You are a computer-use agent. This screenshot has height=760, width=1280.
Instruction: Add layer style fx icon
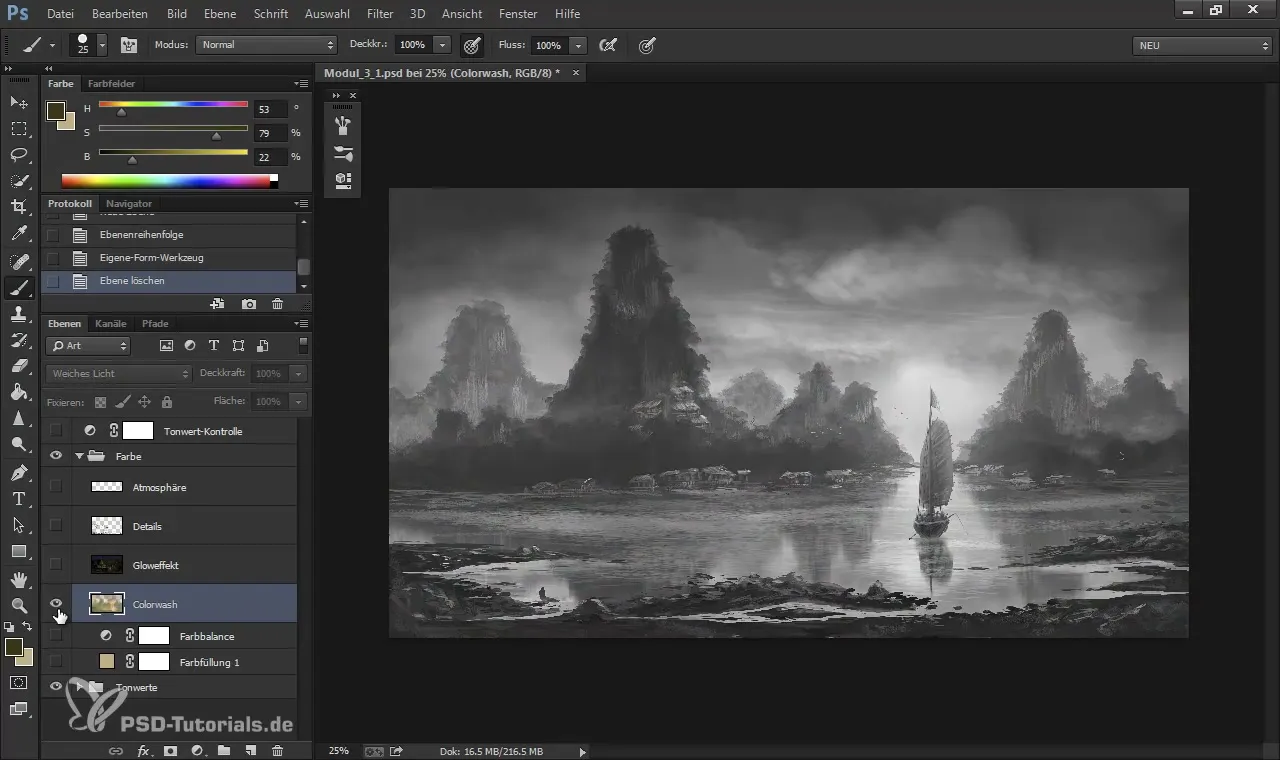point(143,750)
